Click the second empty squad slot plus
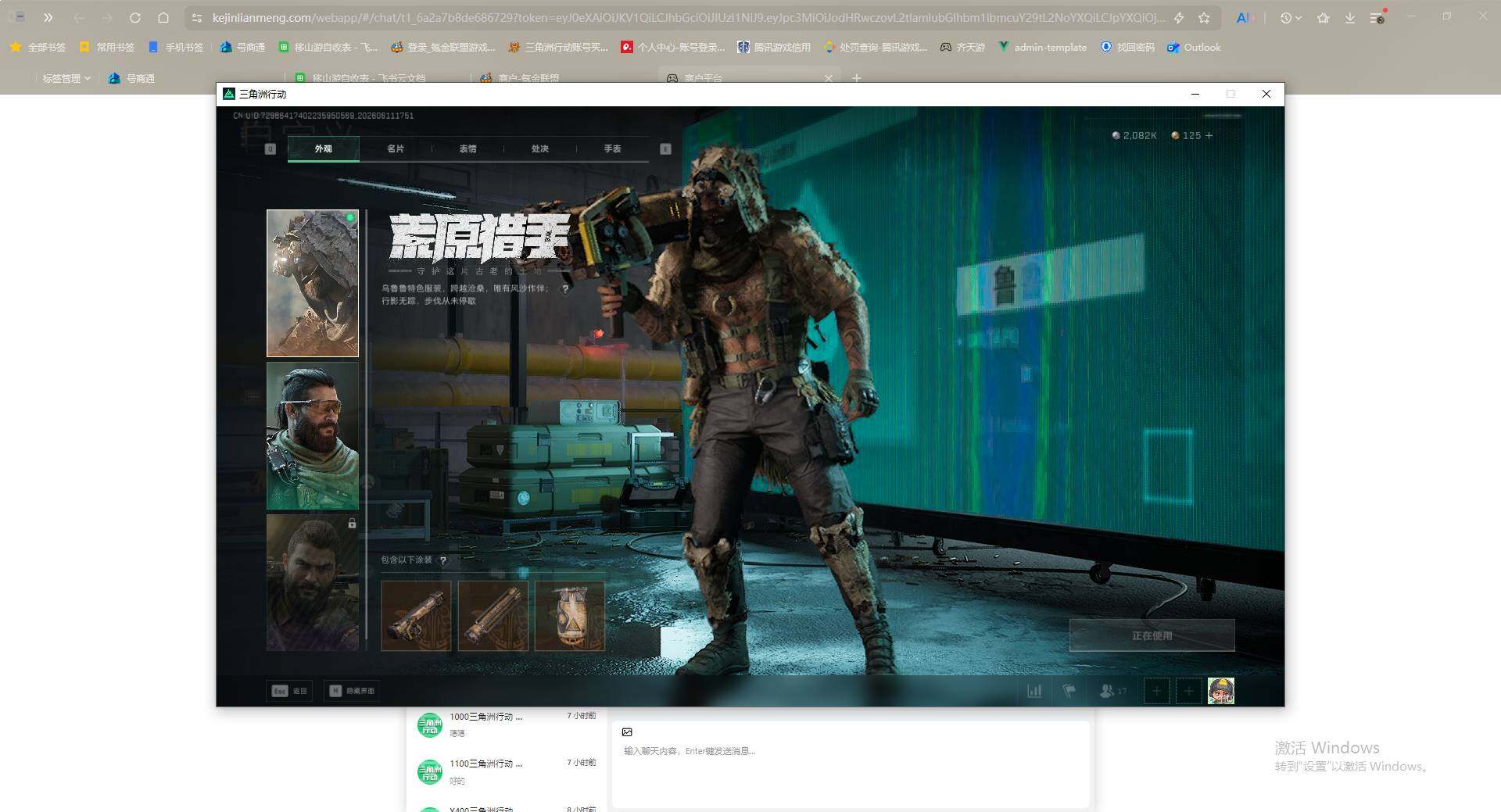The image size is (1501, 812). pyautogui.click(x=1189, y=691)
